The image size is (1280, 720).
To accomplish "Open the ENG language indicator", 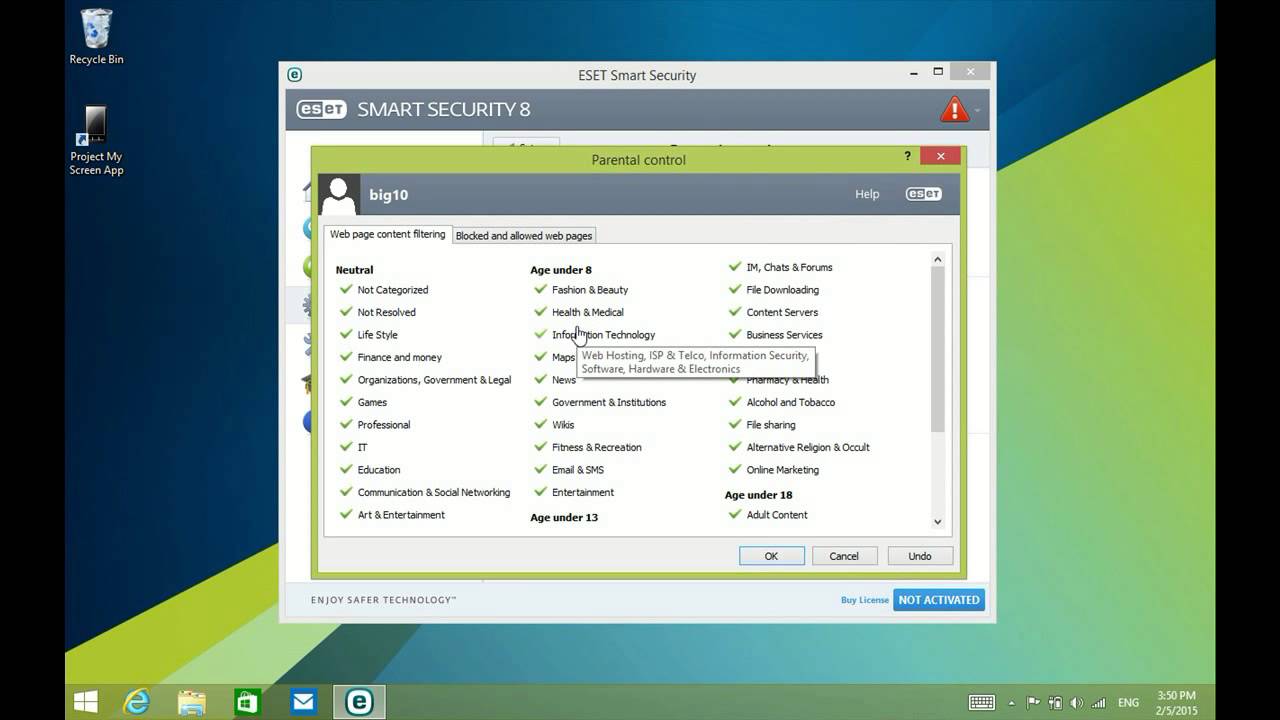I will click(x=1128, y=703).
